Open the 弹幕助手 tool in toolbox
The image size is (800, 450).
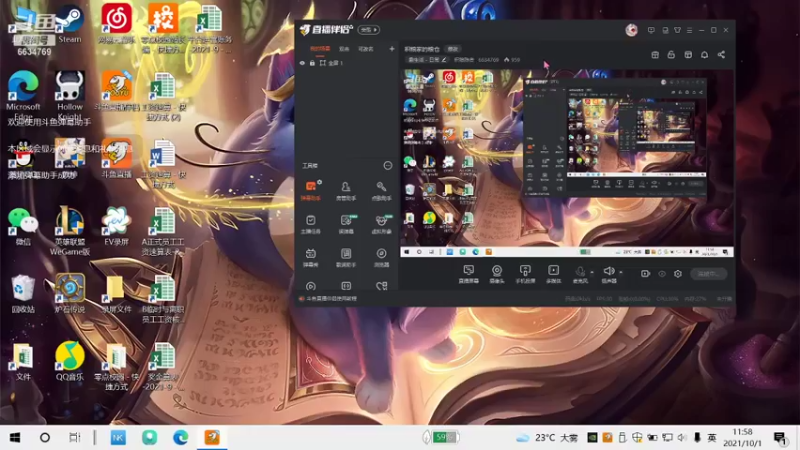310,191
